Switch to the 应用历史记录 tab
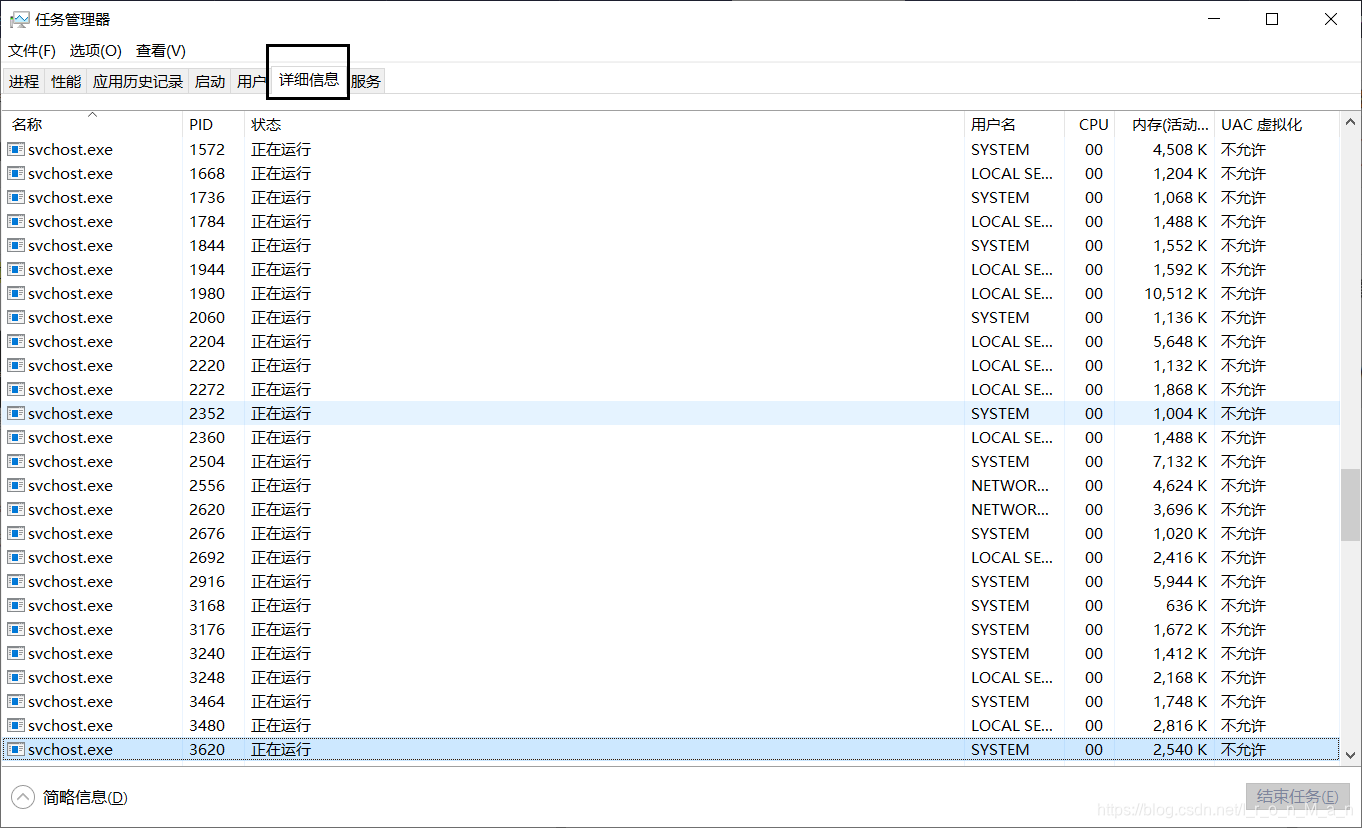 pyautogui.click(x=138, y=81)
